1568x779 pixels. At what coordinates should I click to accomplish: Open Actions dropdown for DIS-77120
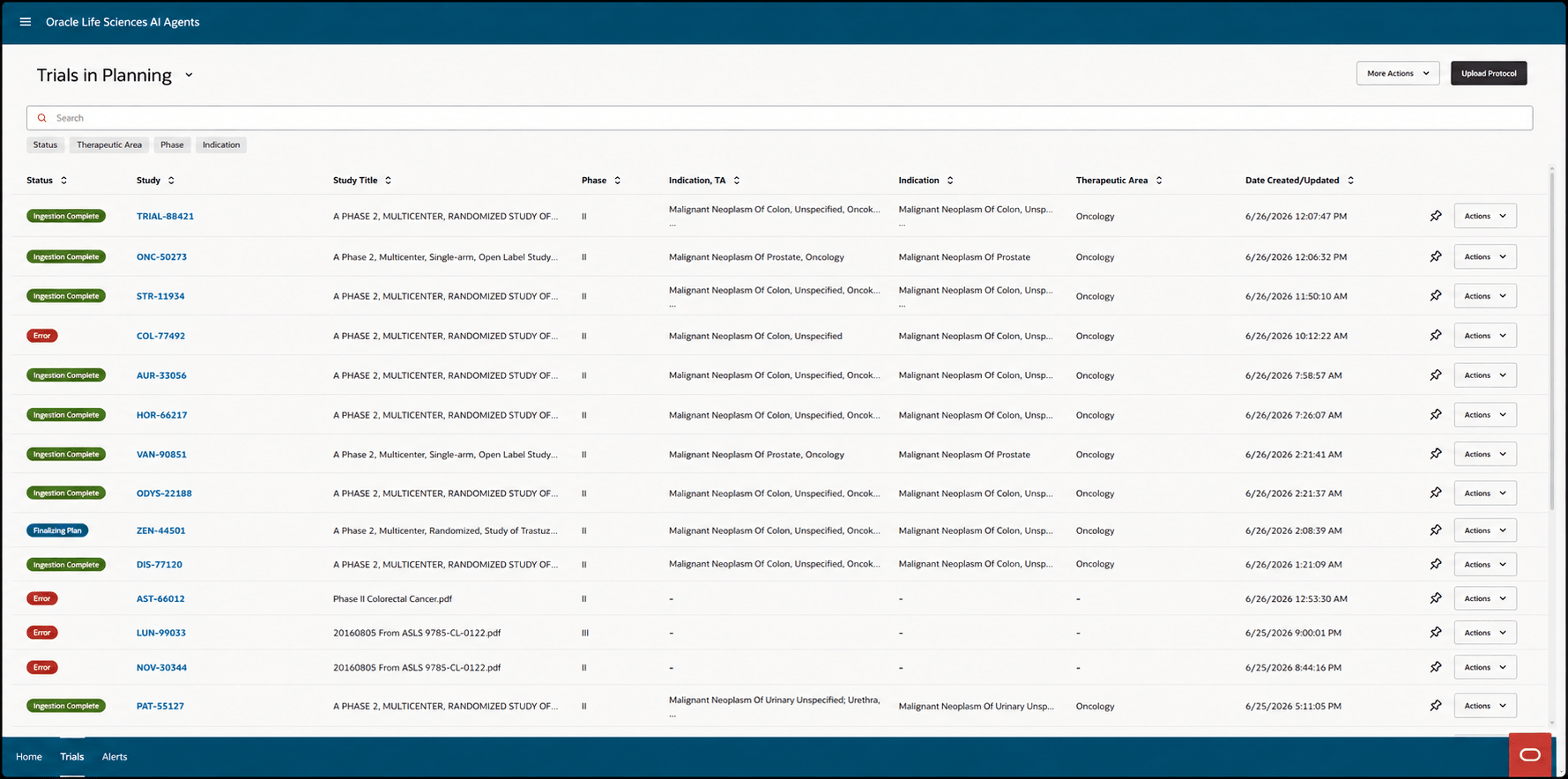[1485, 564]
